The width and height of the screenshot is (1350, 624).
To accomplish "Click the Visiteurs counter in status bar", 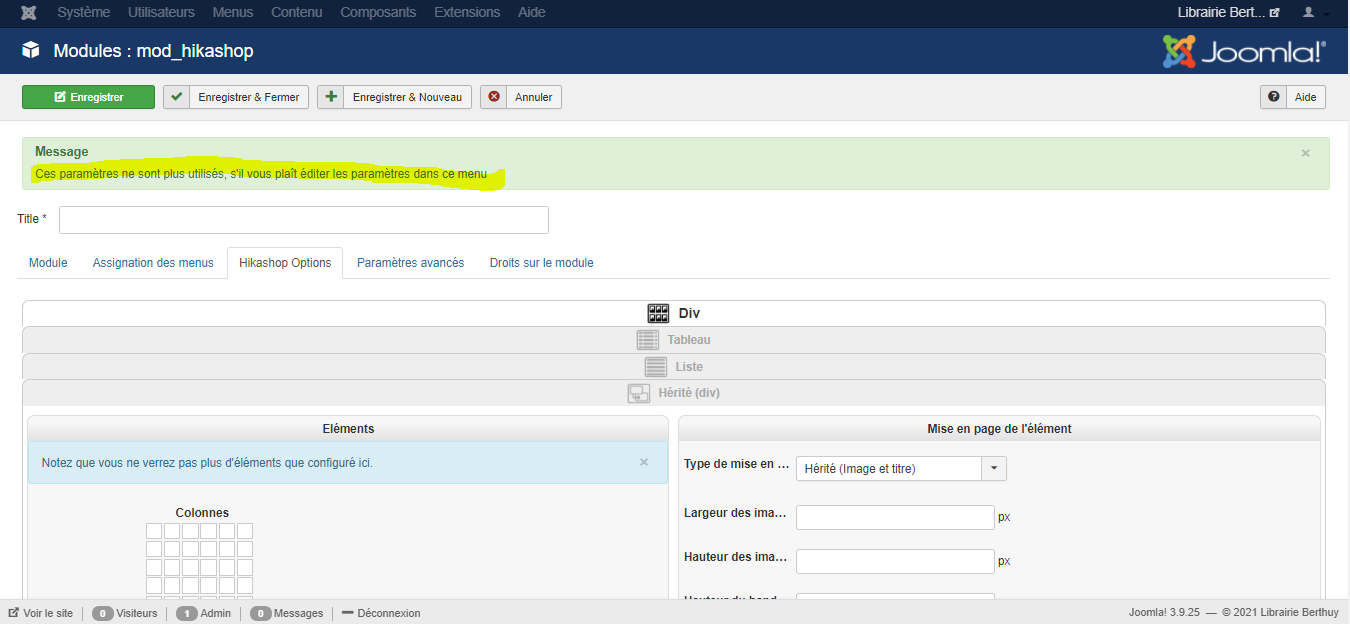I will (124, 613).
